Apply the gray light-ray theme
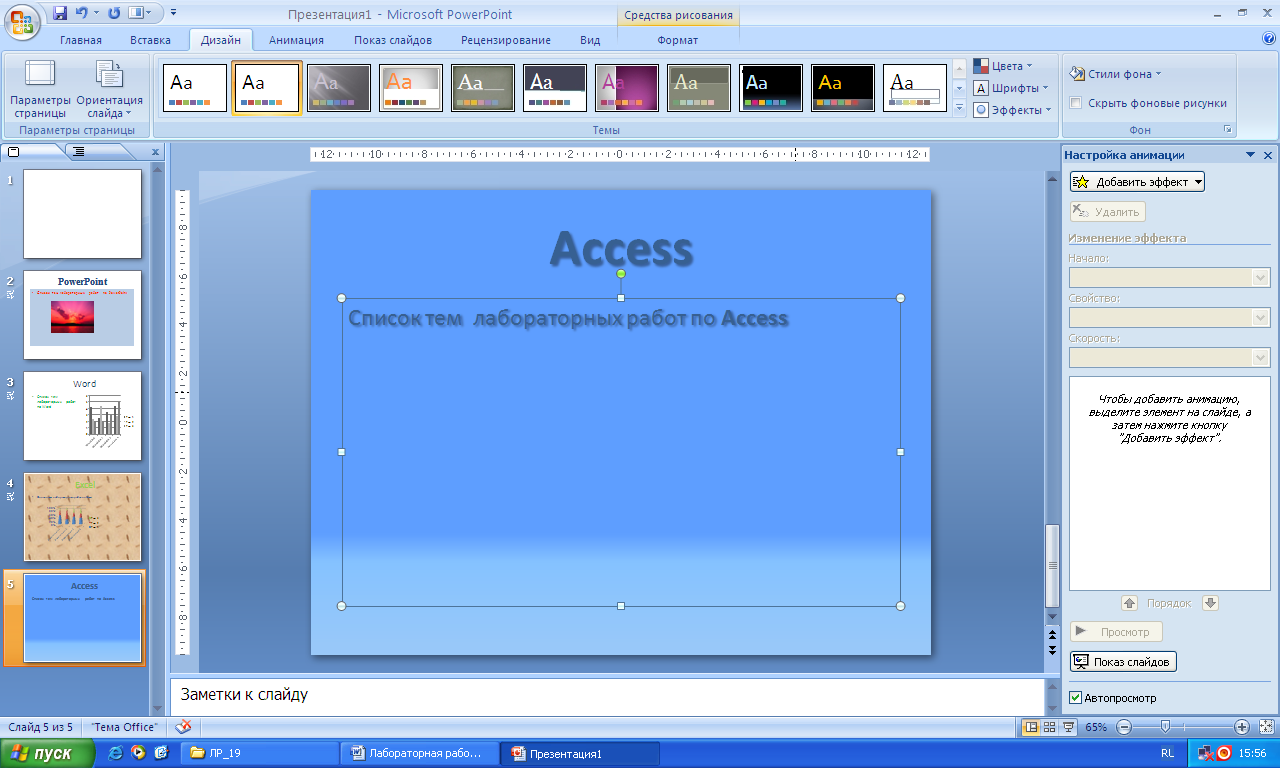Viewport: 1280px width, 768px height. coord(339,88)
